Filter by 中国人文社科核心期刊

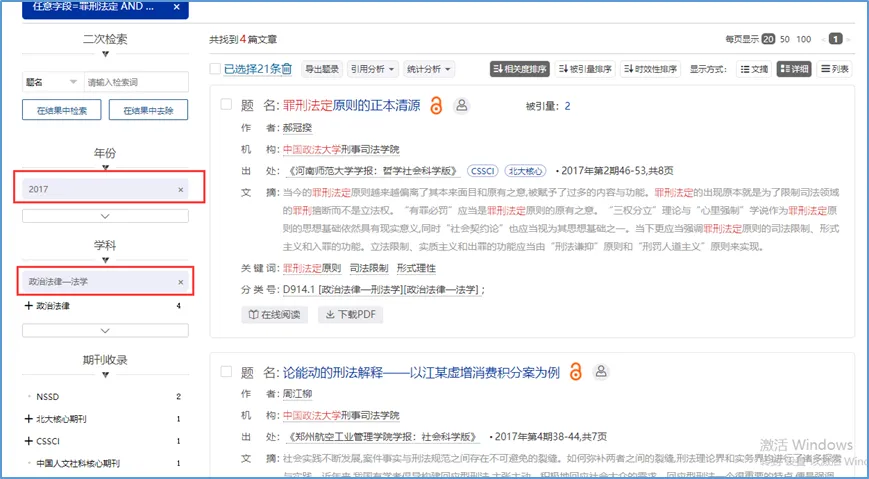coord(78,463)
